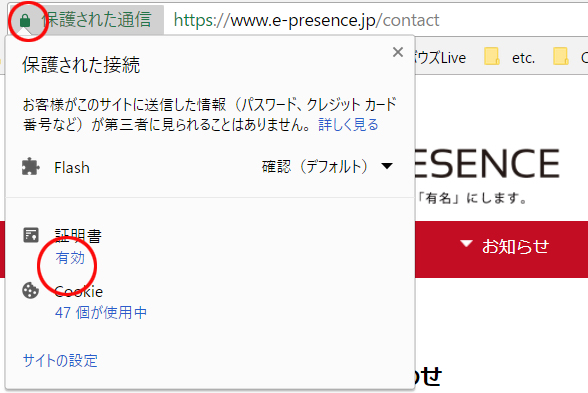Screen dimensions: 588x393
Task: Click the certificate icon next to 証明書
Action: (31, 235)
